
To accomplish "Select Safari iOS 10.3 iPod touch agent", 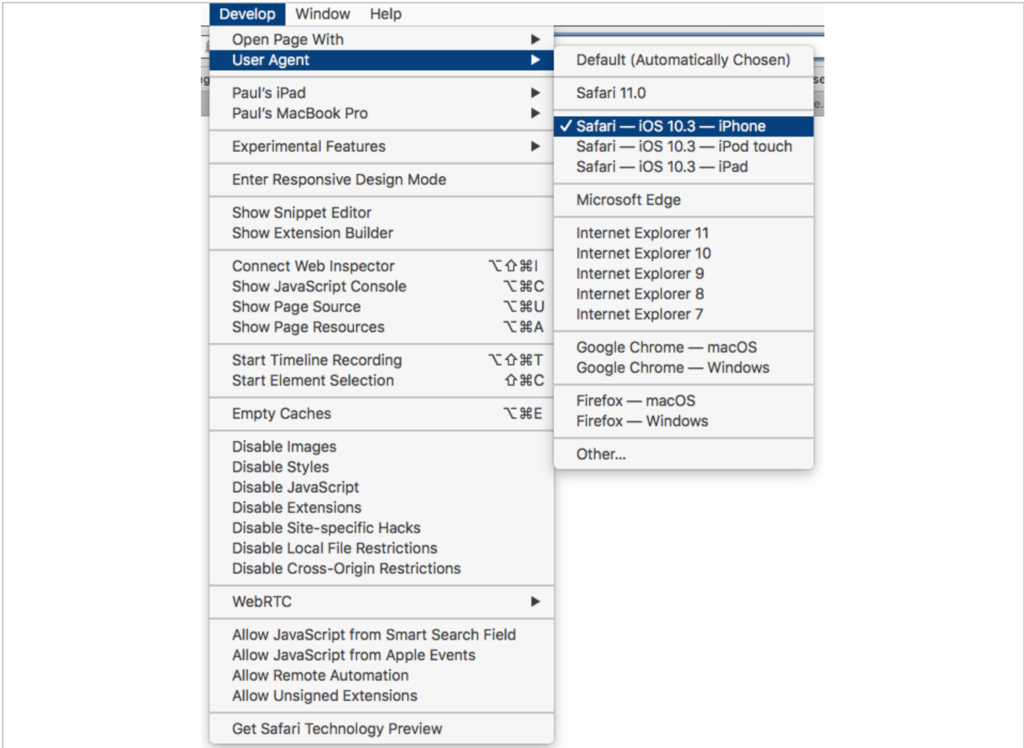I will 684,146.
